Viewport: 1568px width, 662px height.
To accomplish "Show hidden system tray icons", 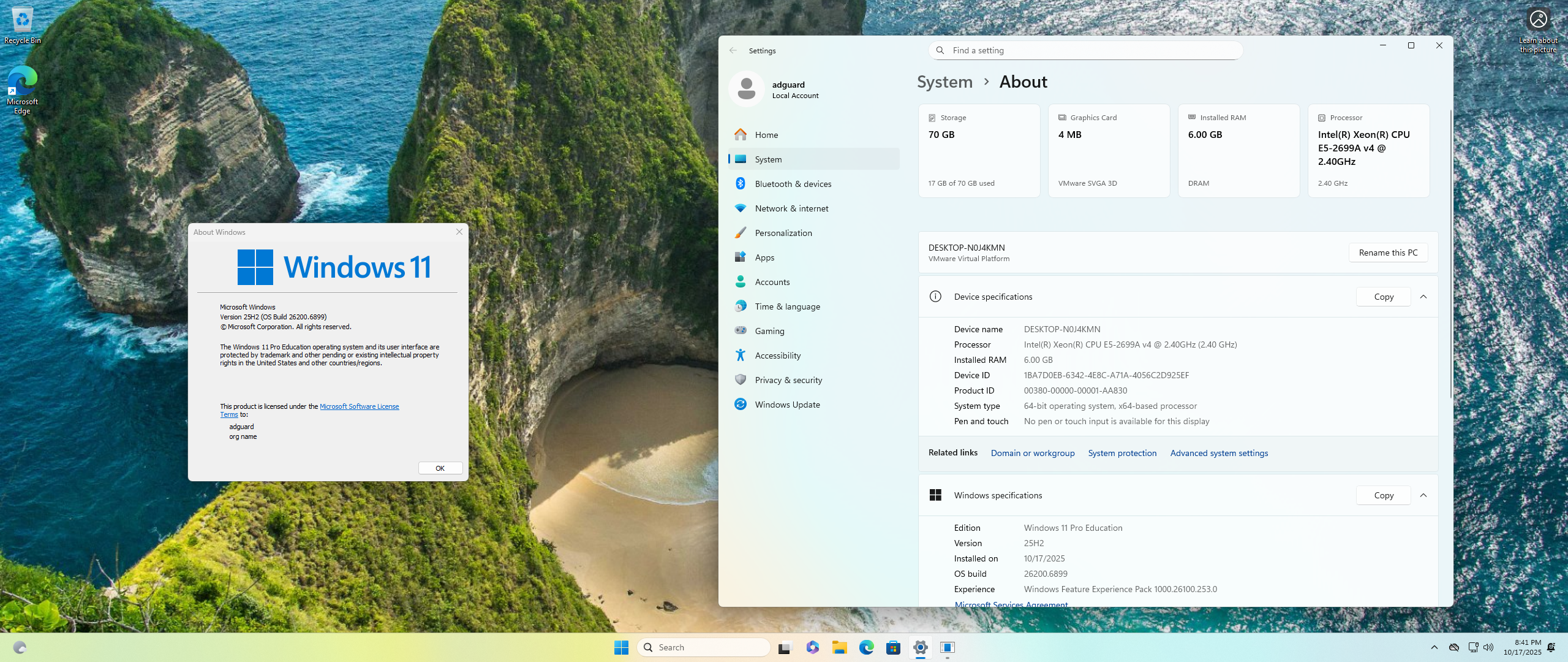I will point(1434,647).
